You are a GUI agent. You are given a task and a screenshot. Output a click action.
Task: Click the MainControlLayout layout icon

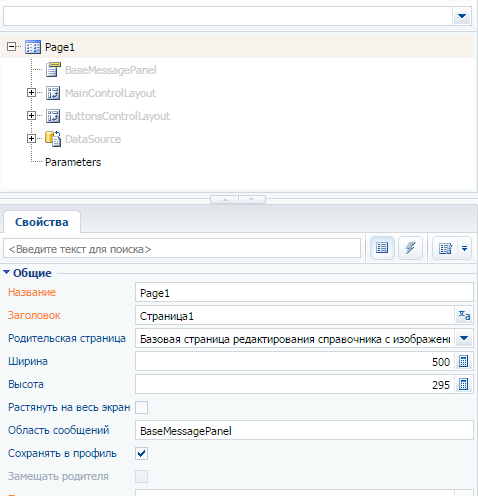(53, 93)
